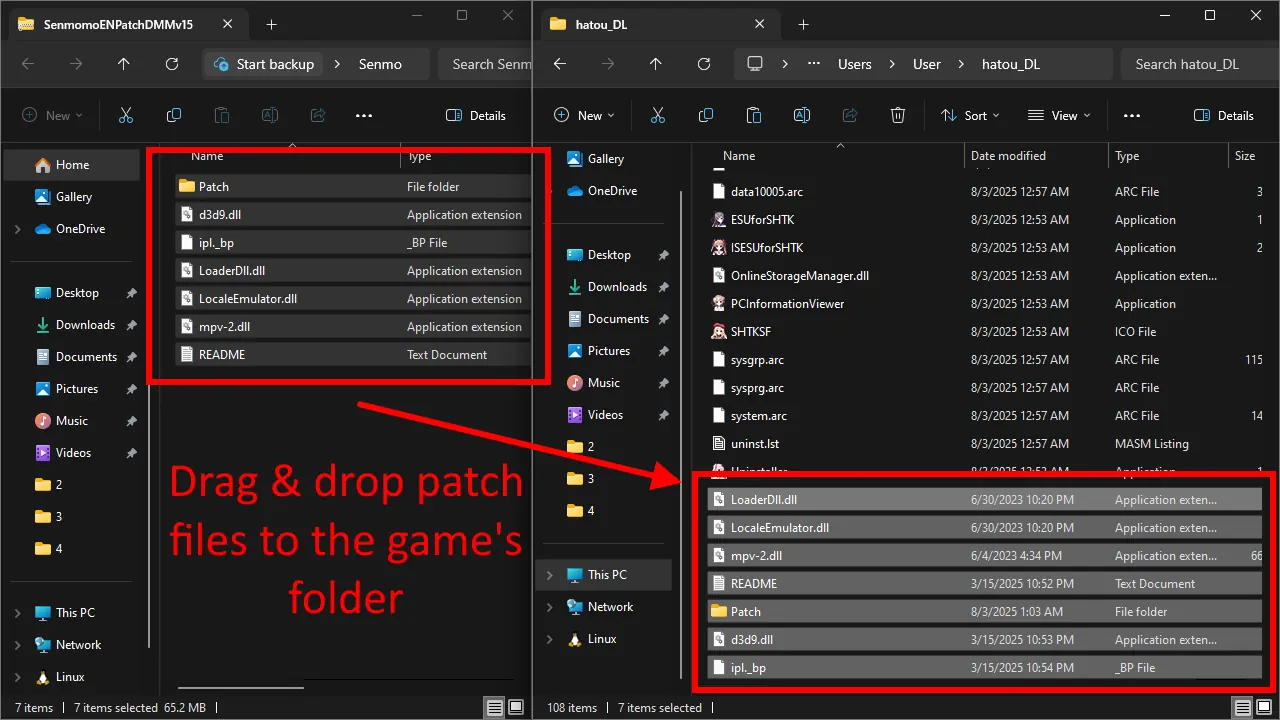Expand OneDrive in SenmomoENPatch navigation pane
The height and width of the screenshot is (720, 1280).
[17, 229]
